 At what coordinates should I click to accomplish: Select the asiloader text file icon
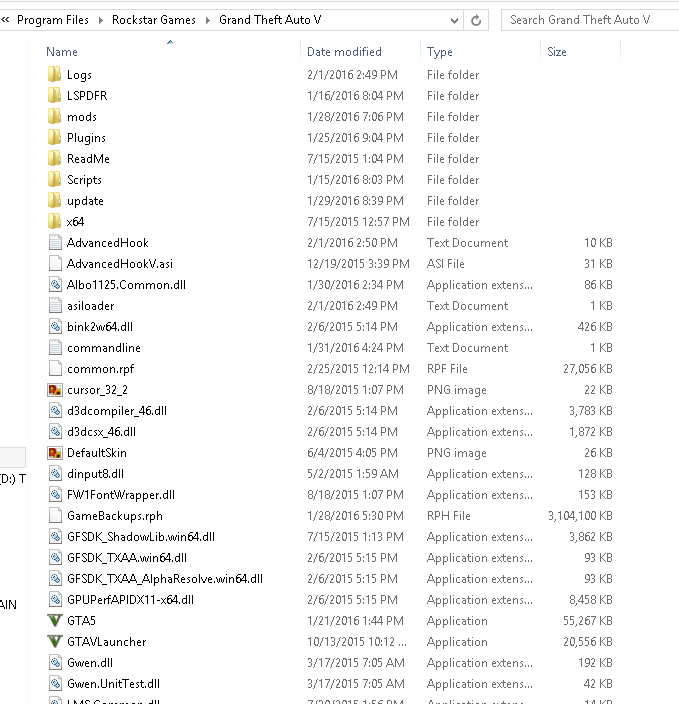(x=55, y=306)
